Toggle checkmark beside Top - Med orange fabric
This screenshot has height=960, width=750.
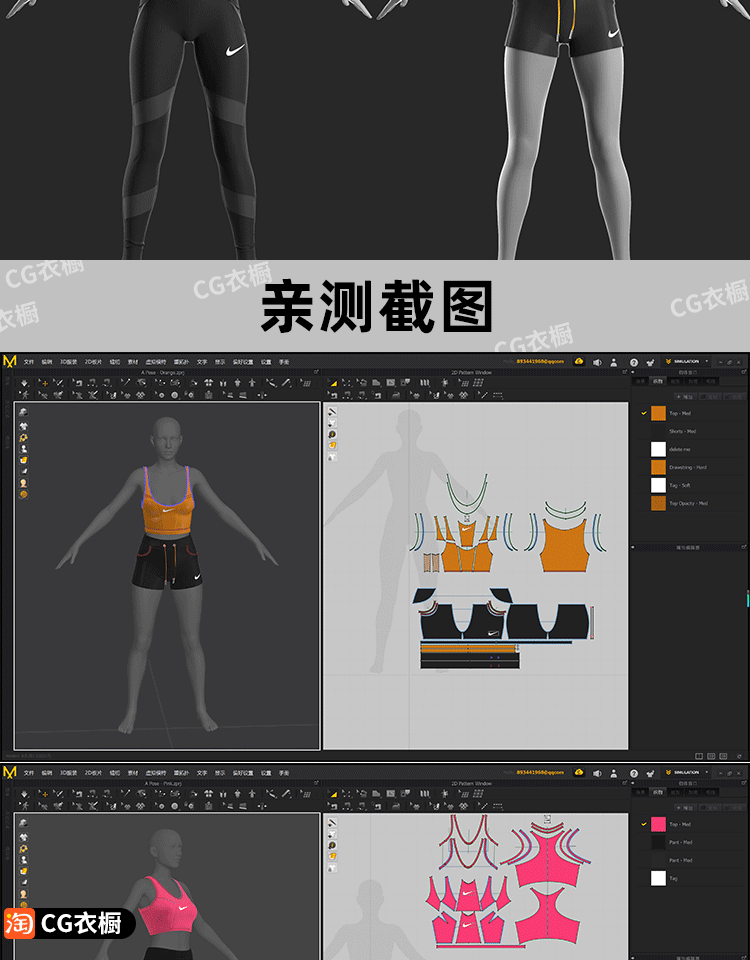pos(644,413)
